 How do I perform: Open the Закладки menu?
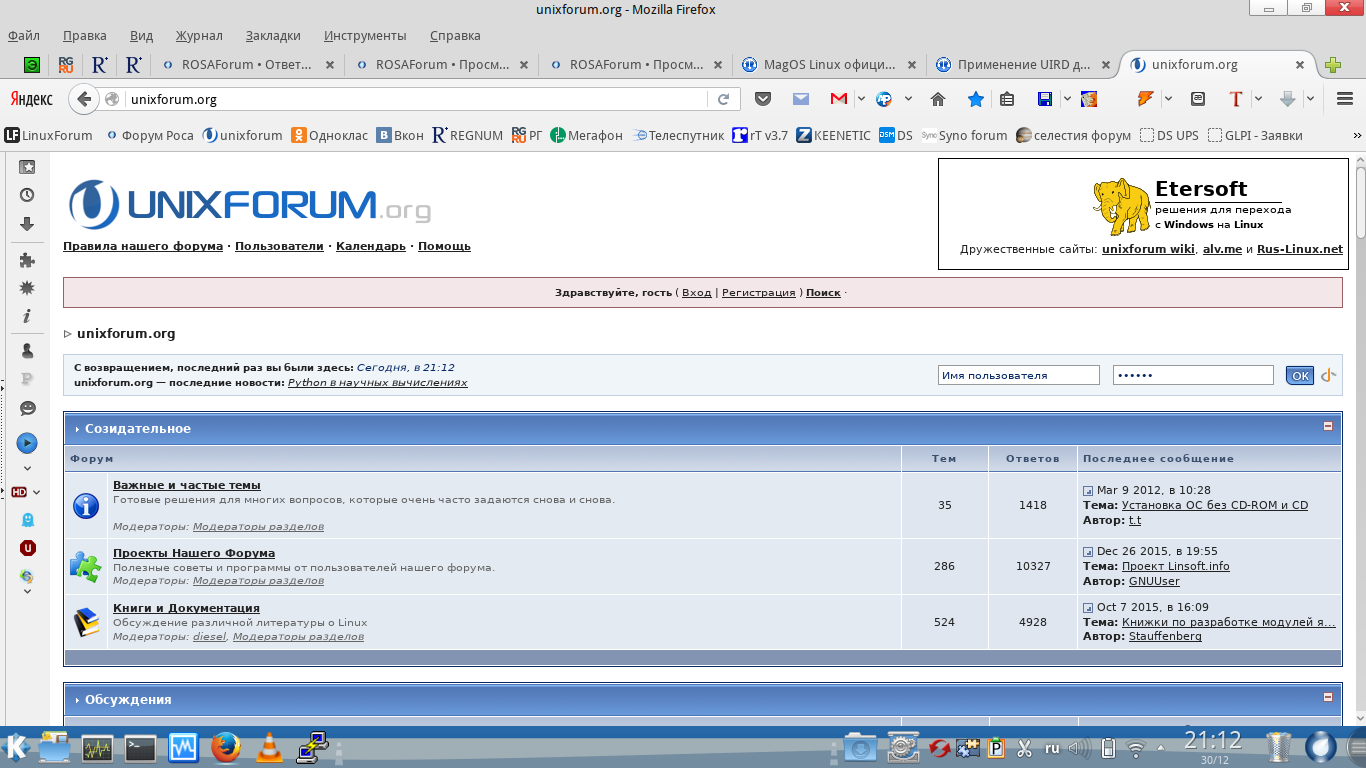coord(272,35)
